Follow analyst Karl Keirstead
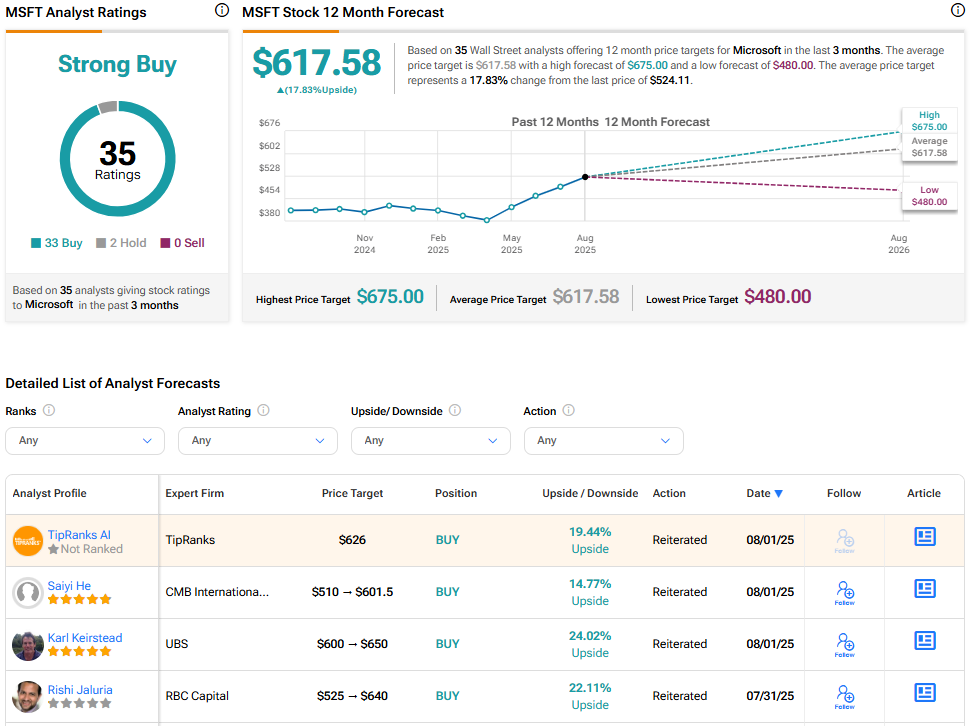Viewport: 970px width, 726px height. 844,644
